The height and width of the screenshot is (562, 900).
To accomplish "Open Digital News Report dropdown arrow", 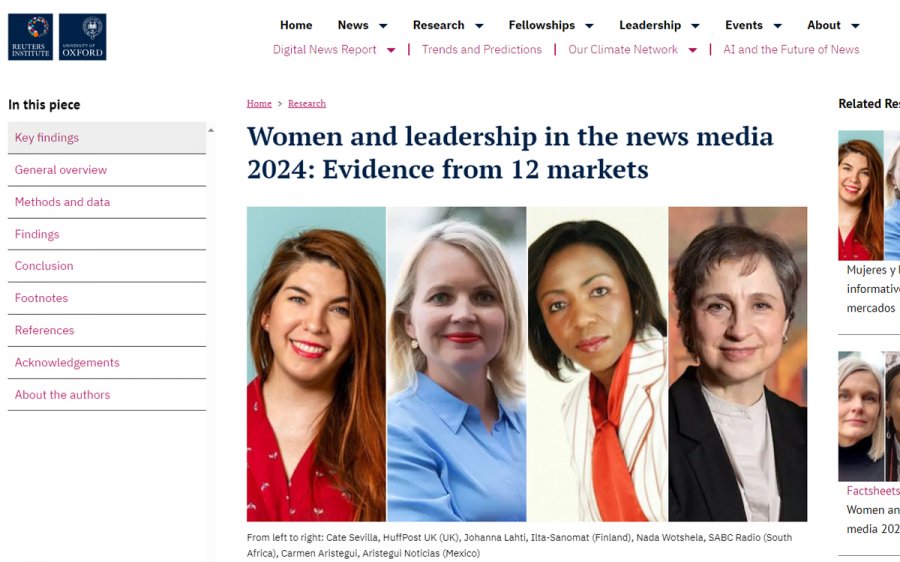I will point(391,51).
